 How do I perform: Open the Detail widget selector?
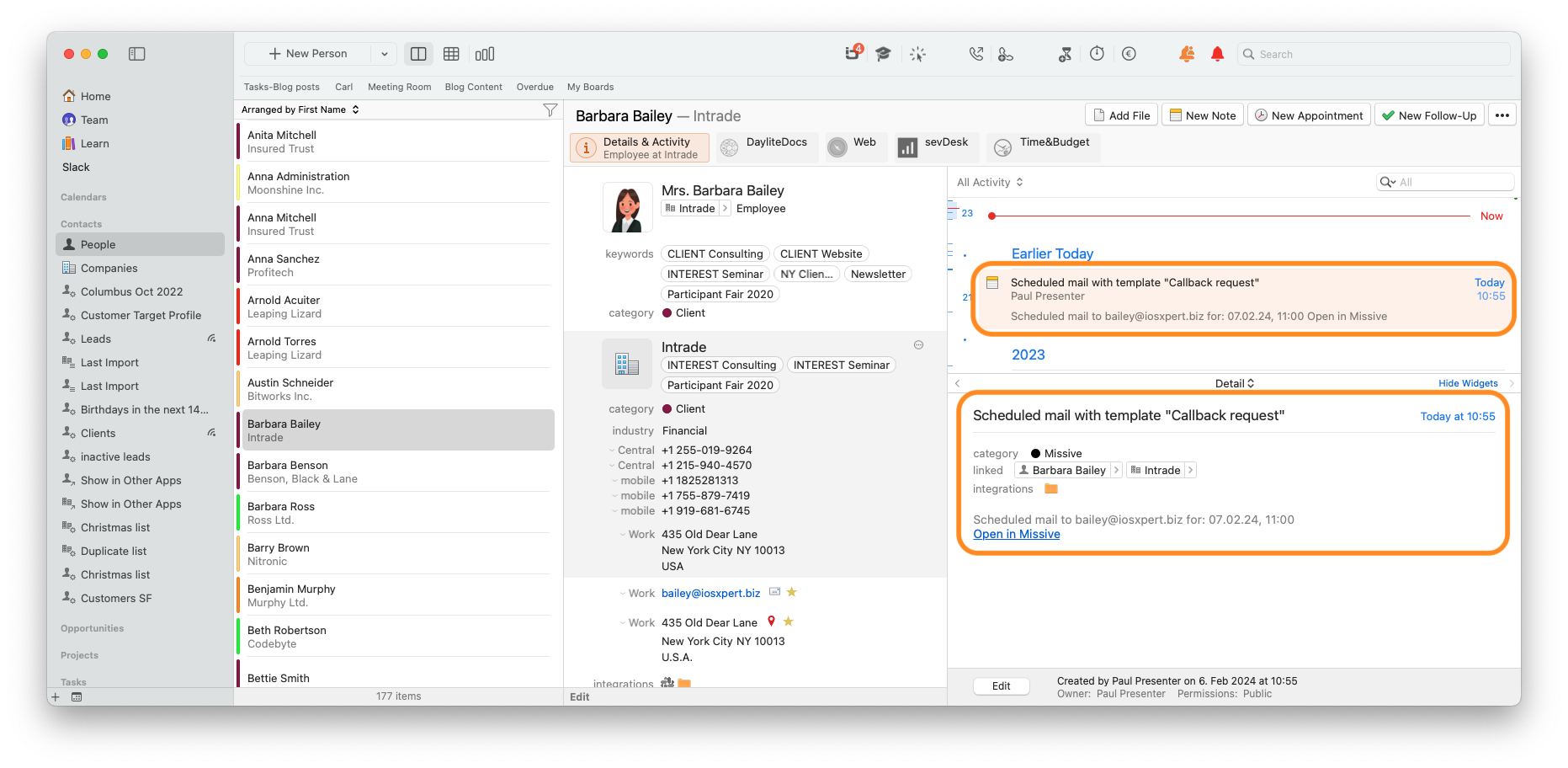[1234, 383]
